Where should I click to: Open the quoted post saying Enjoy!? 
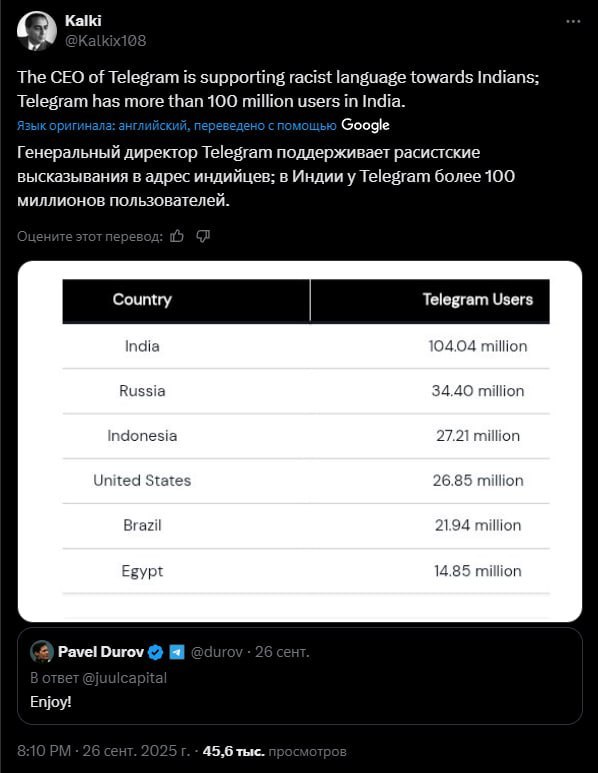[300, 676]
